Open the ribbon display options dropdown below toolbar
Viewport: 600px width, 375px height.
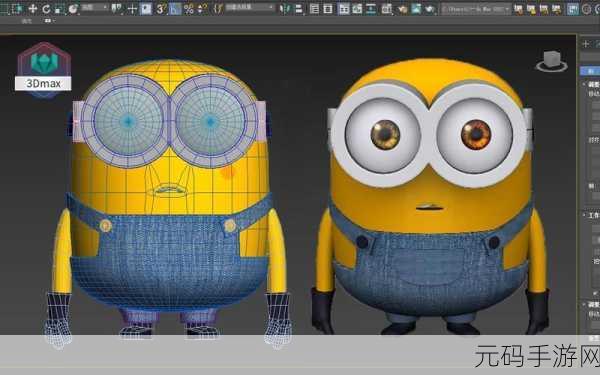pyautogui.click(x=49, y=21)
